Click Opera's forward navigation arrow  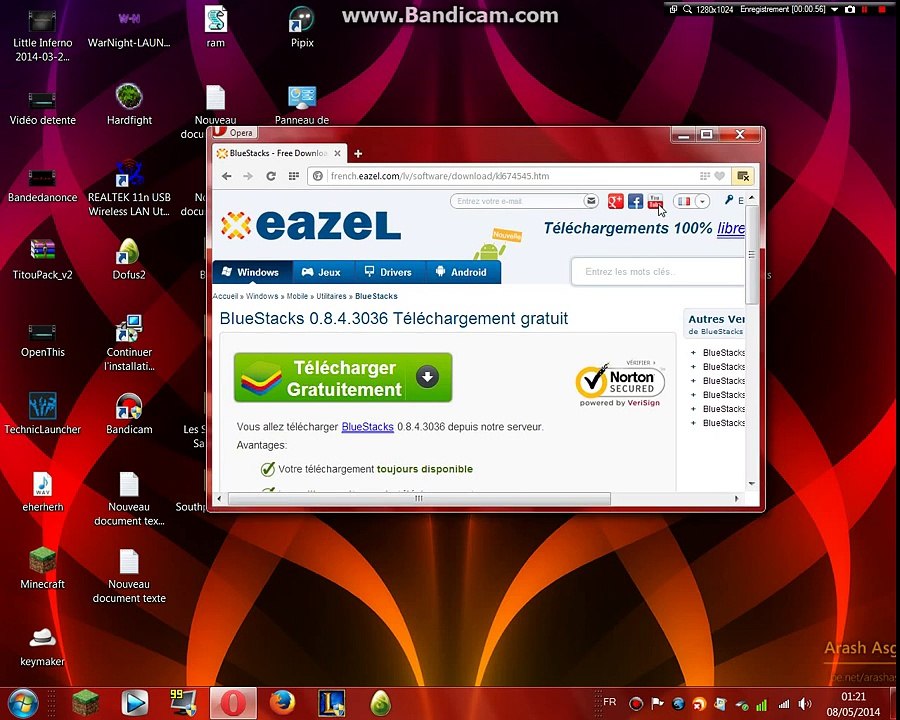tap(248, 176)
